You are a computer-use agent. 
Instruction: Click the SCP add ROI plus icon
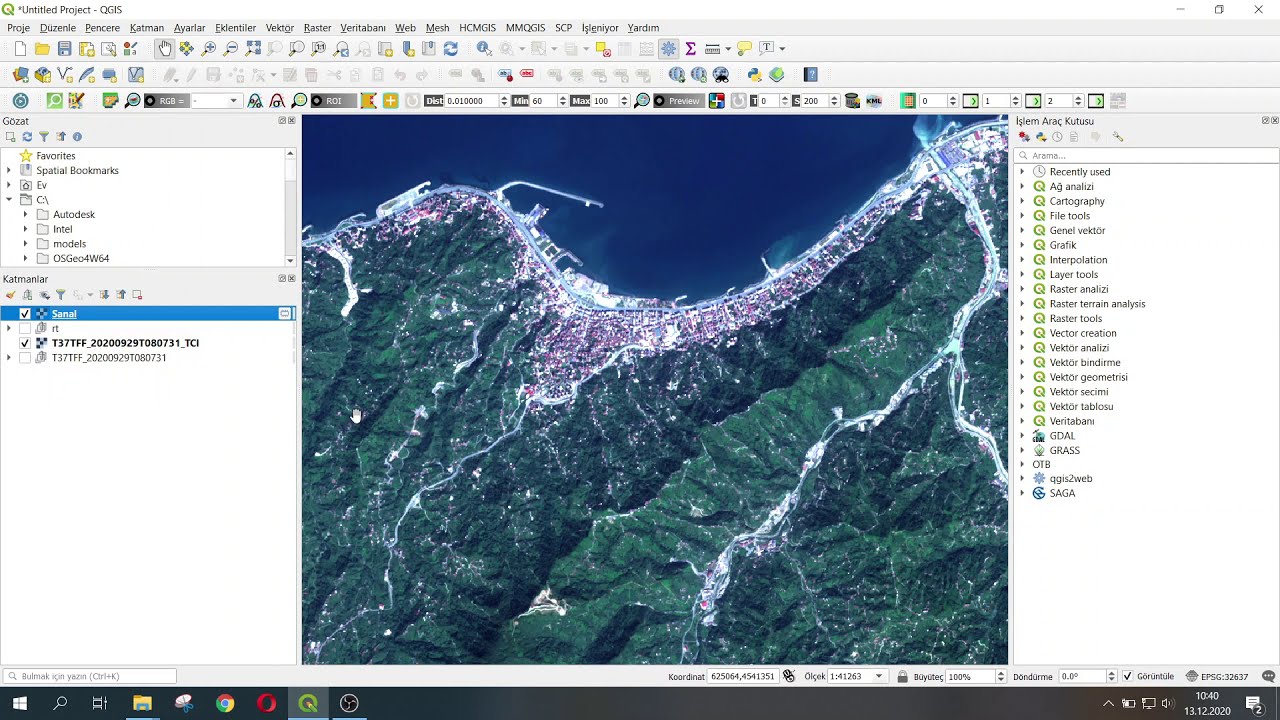coord(390,101)
